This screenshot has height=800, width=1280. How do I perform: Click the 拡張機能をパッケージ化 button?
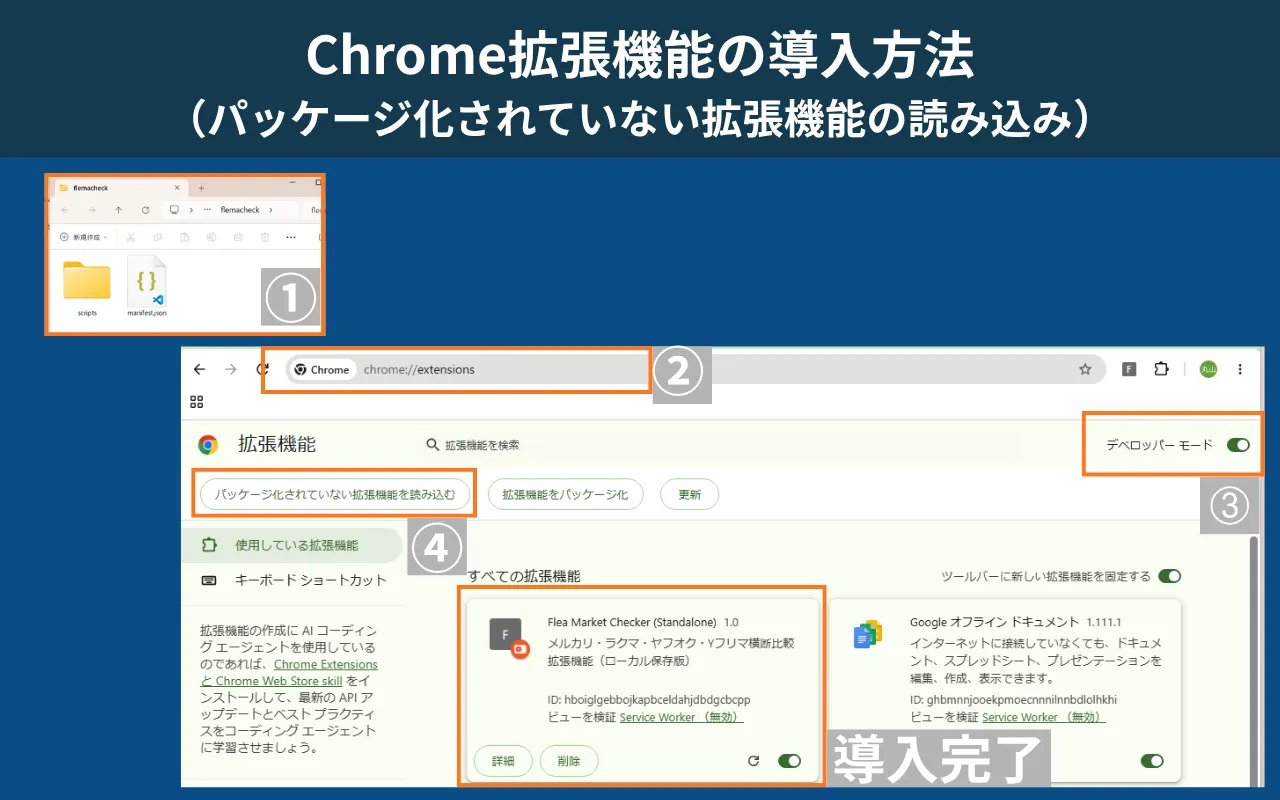tap(565, 494)
